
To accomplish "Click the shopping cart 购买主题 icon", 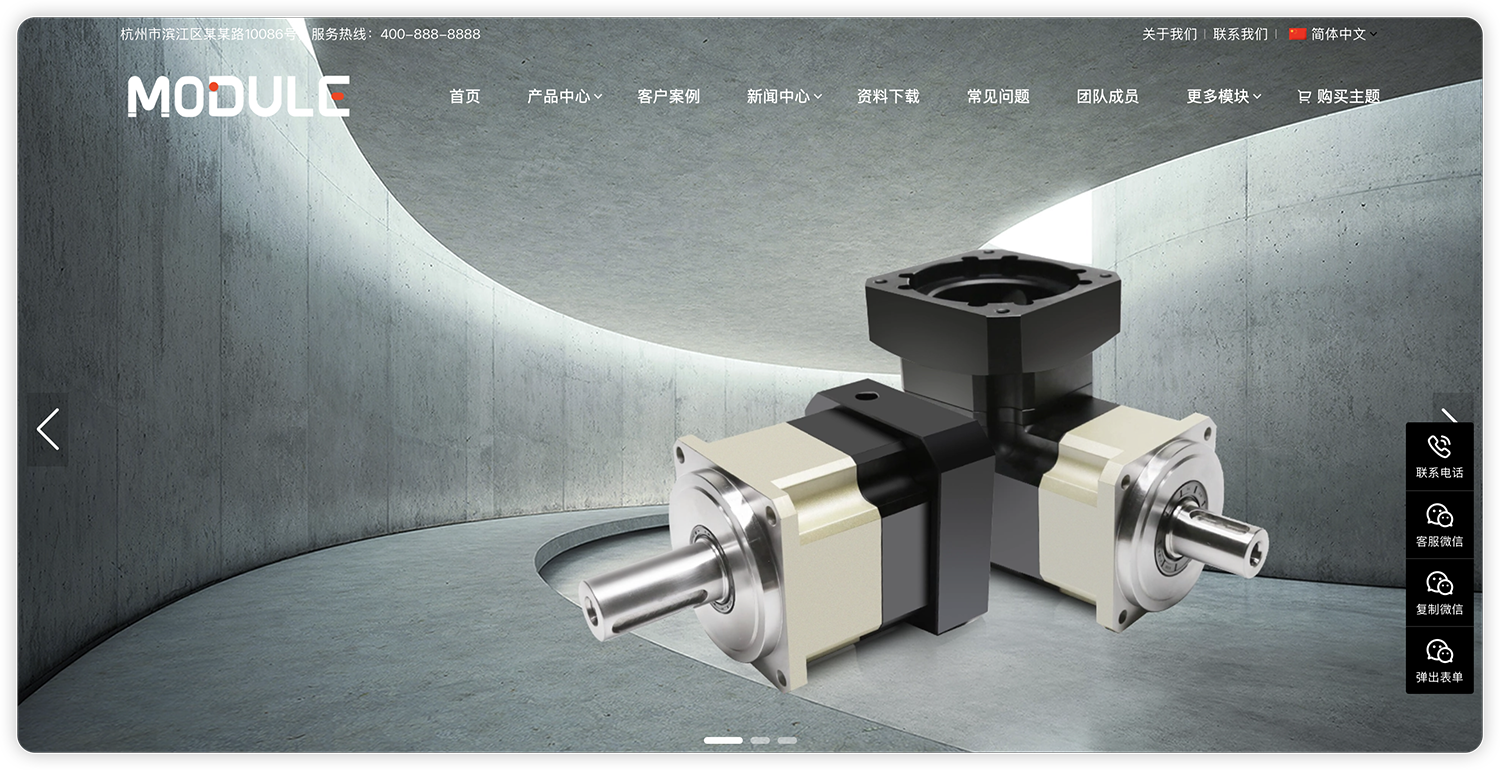I will coord(1304,97).
